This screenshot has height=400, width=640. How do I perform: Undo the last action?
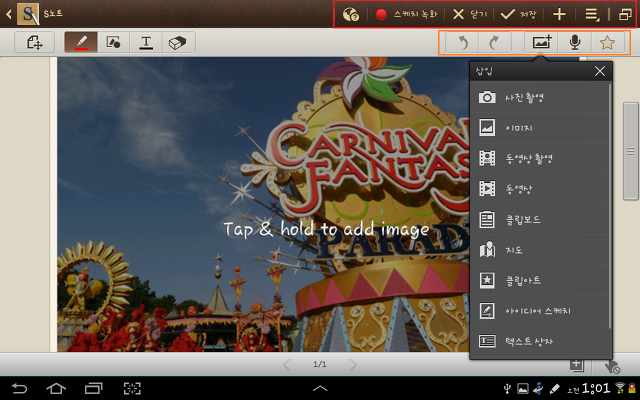click(x=462, y=42)
